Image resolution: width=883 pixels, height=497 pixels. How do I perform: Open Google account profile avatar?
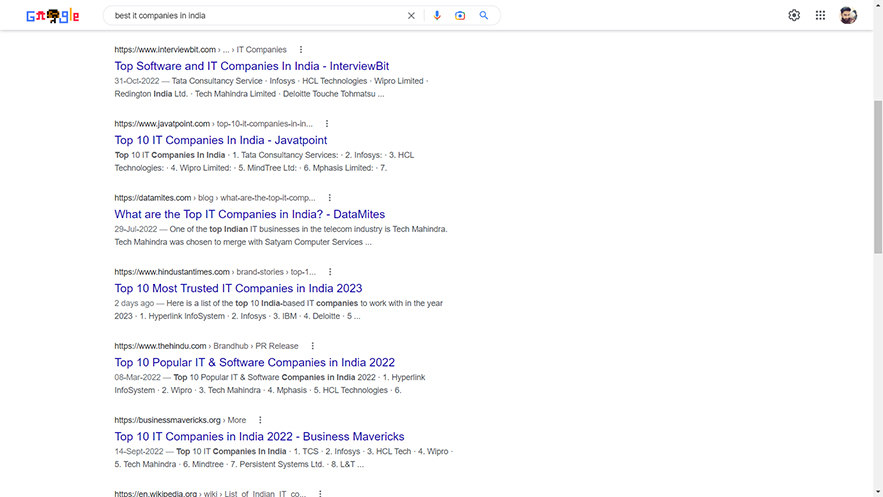pyautogui.click(x=848, y=15)
